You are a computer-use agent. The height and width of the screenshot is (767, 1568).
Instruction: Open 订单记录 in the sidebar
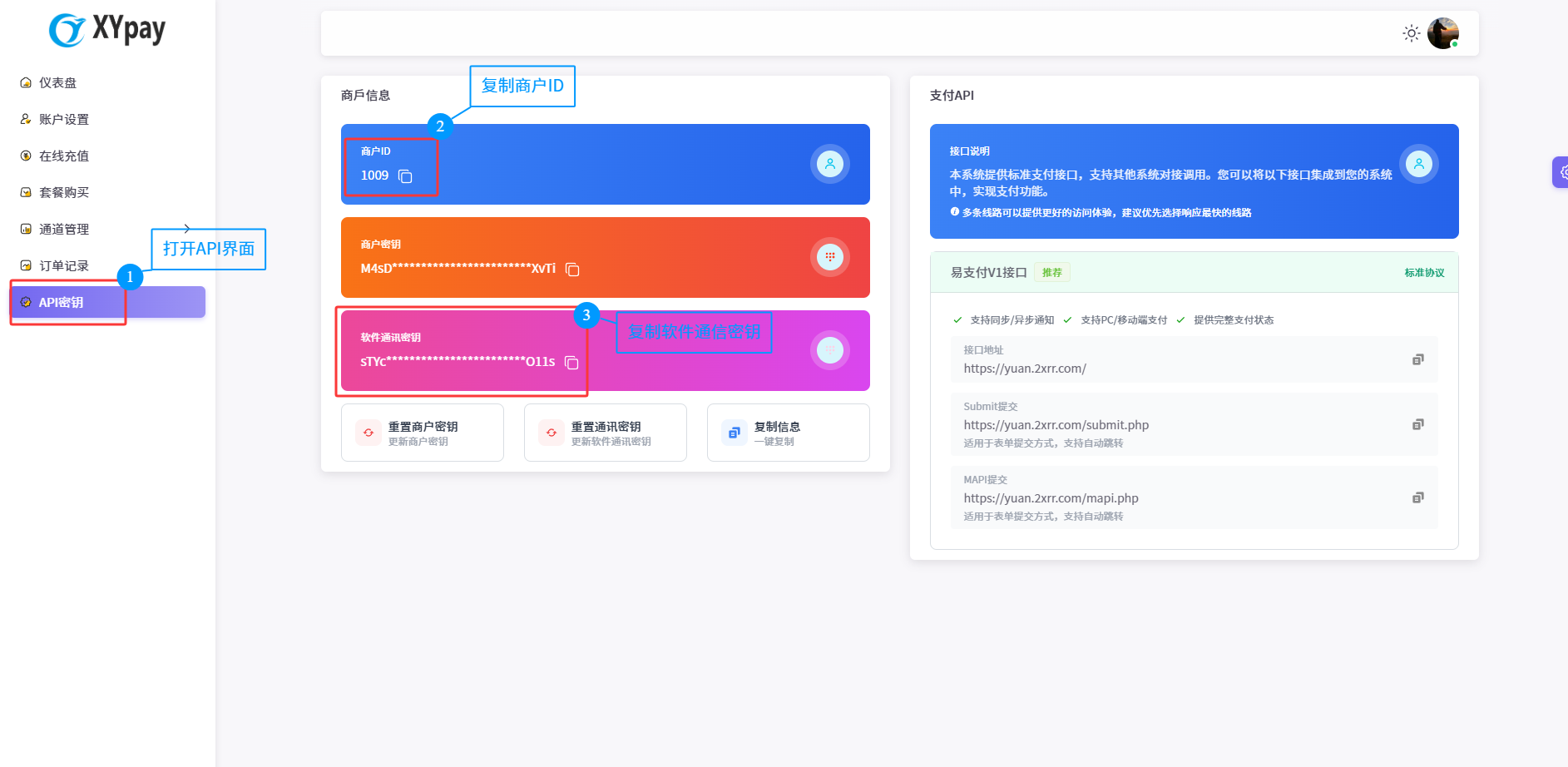point(63,266)
